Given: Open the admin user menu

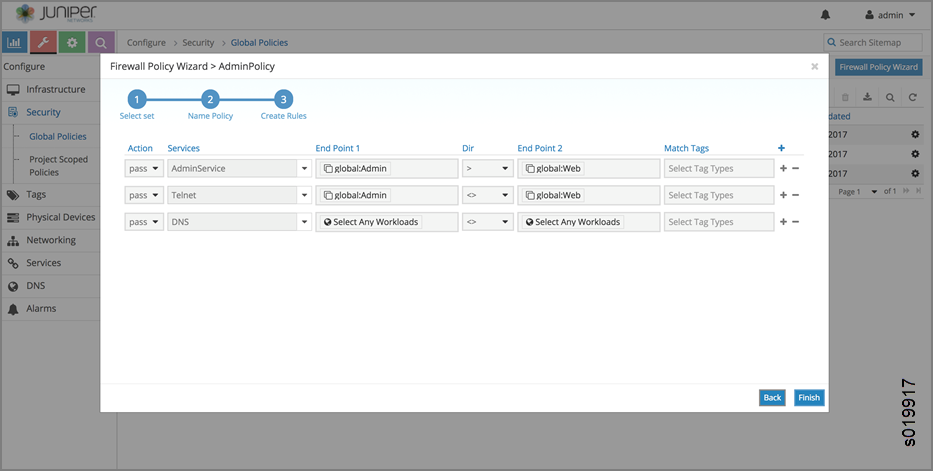Looking at the screenshot, I should tap(890, 15).
